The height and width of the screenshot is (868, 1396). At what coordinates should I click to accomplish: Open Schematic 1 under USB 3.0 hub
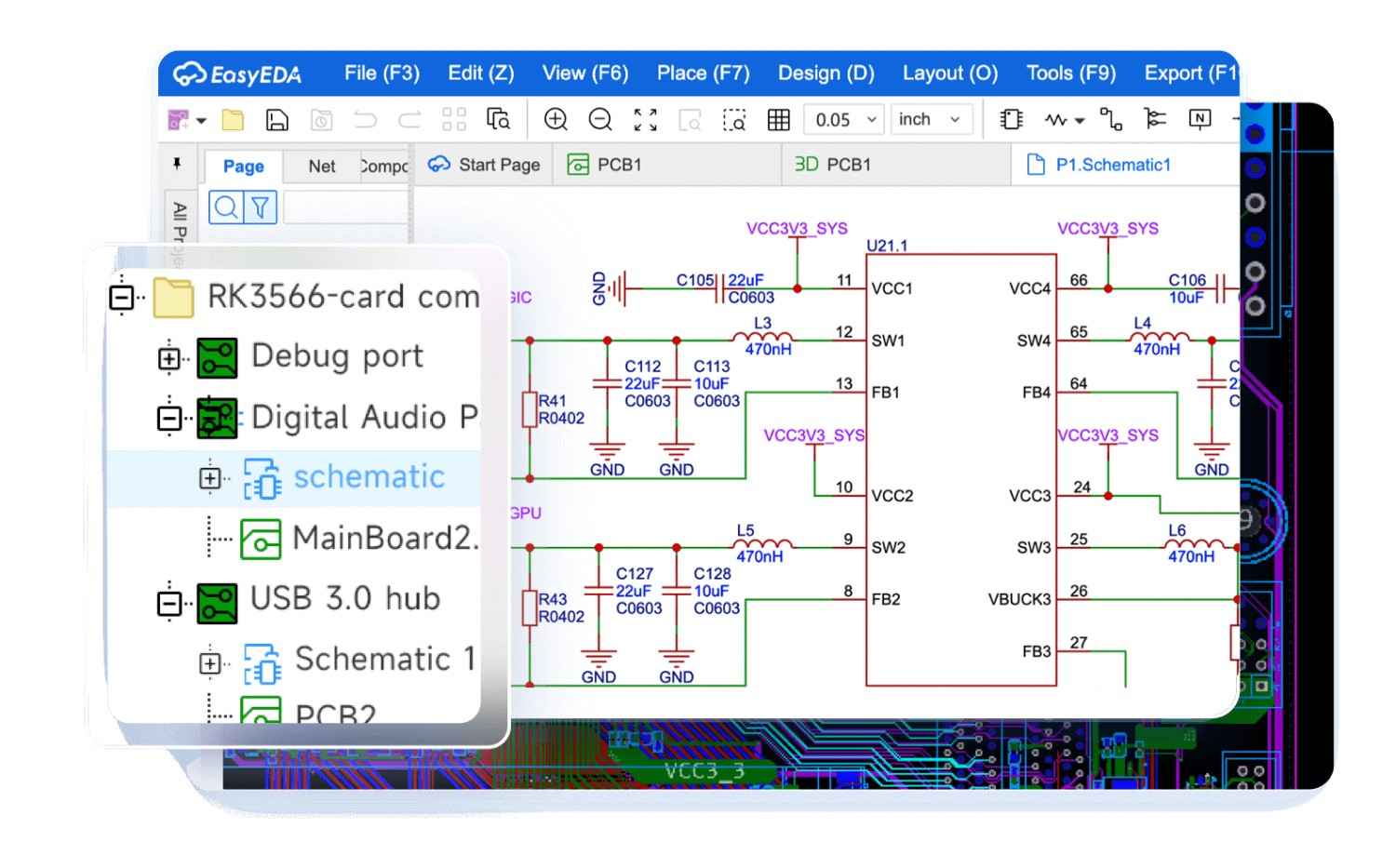click(384, 661)
